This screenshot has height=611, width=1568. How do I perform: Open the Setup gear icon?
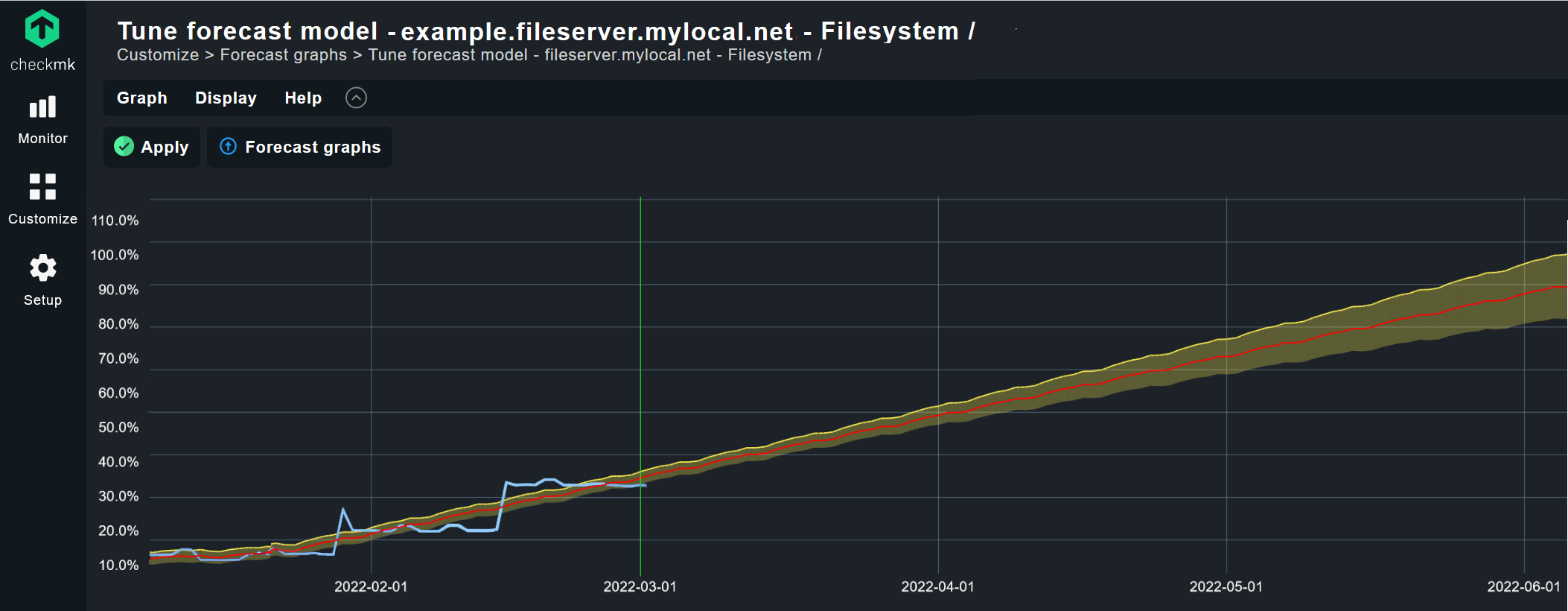(x=42, y=268)
